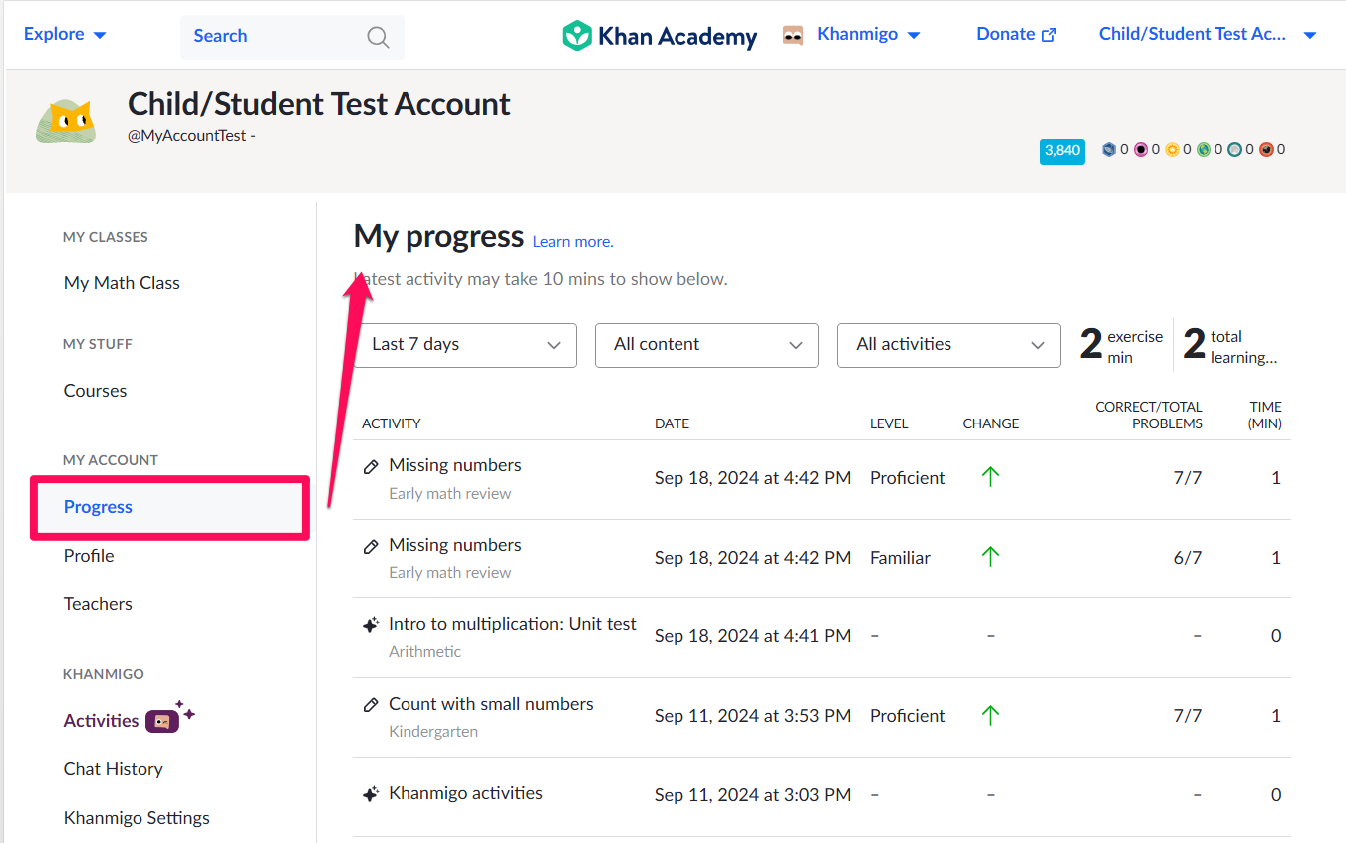Open Intro to multiplication: Unit test link

coord(513,624)
